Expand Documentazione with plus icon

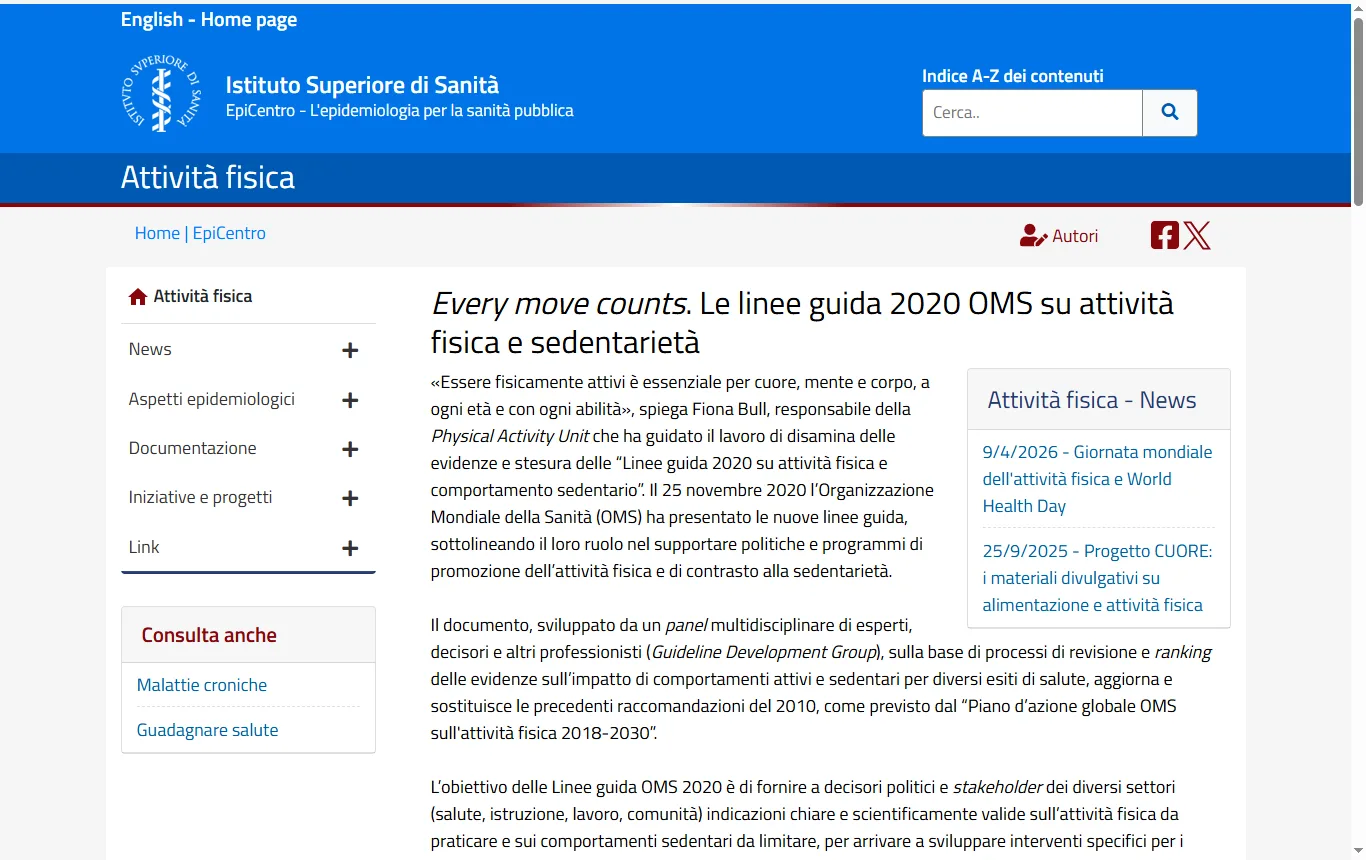click(x=350, y=449)
